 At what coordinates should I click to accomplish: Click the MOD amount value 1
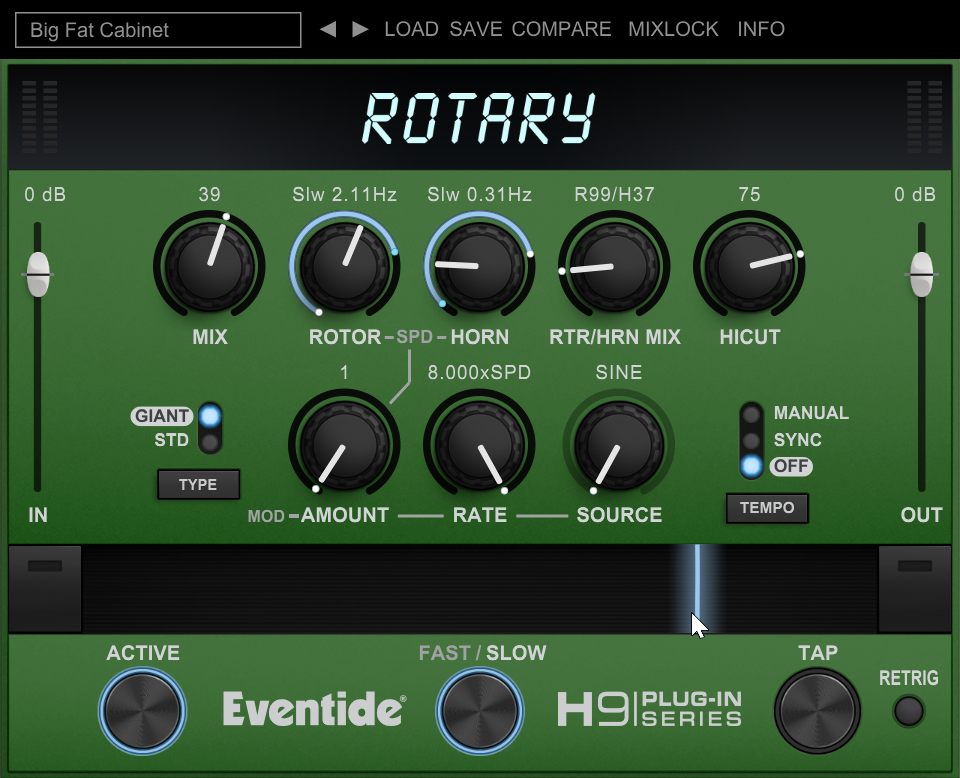click(344, 372)
